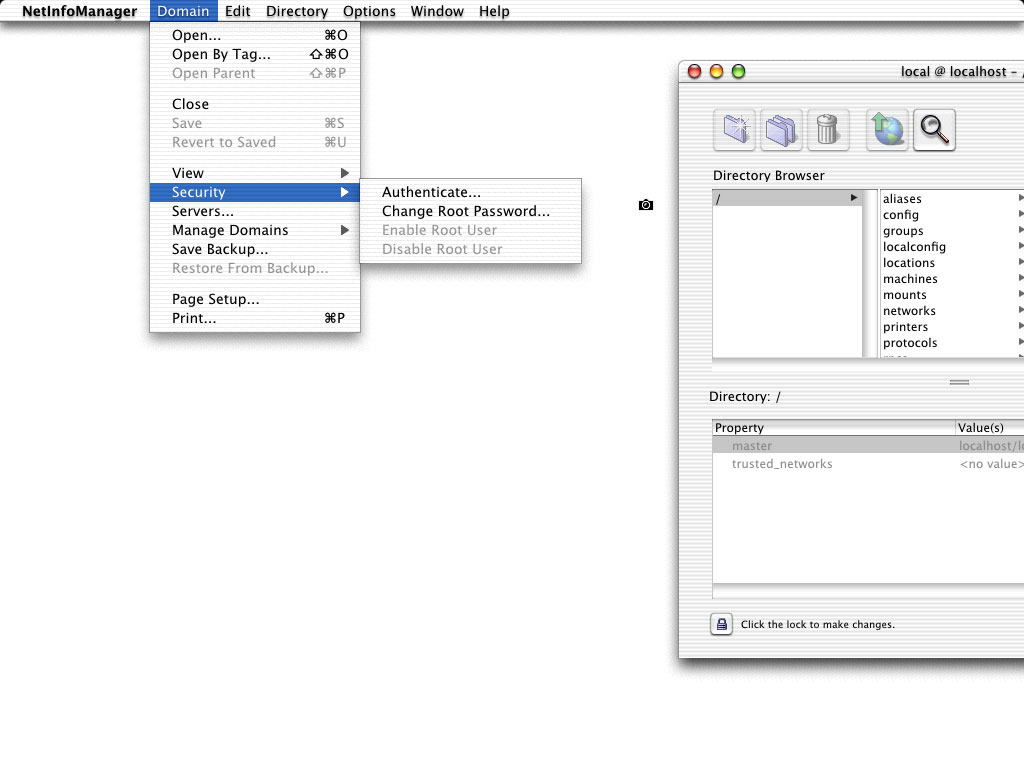
Task: Select aliases directory in browser
Action: [952, 199]
